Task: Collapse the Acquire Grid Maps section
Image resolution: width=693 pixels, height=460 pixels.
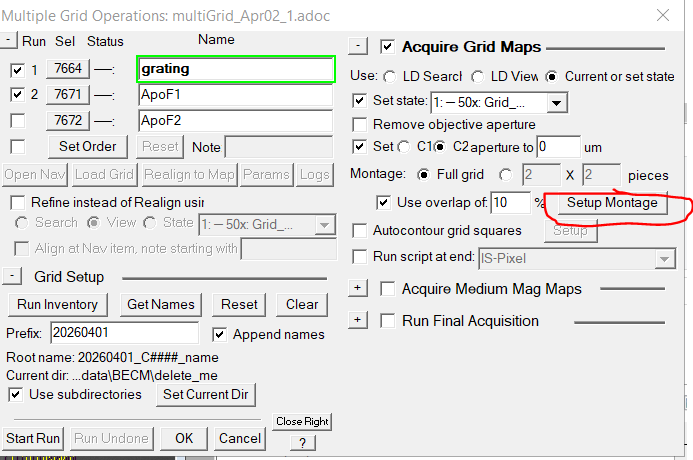Action: (x=358, y=46)
